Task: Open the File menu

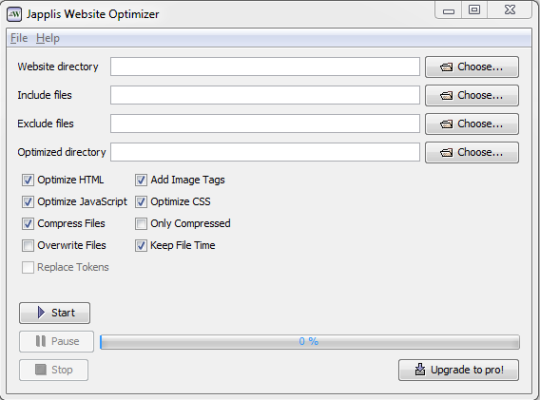Action: pos(19,38)
